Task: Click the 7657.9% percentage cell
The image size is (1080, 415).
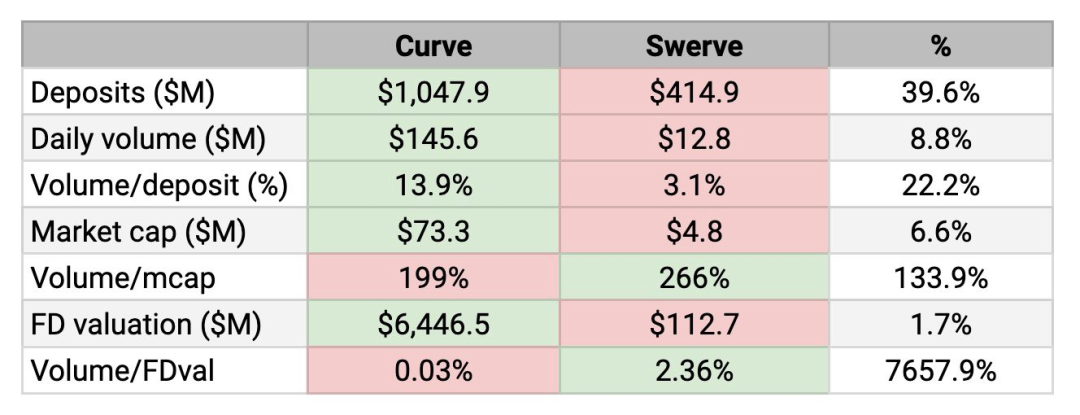Action: point(940,371)
